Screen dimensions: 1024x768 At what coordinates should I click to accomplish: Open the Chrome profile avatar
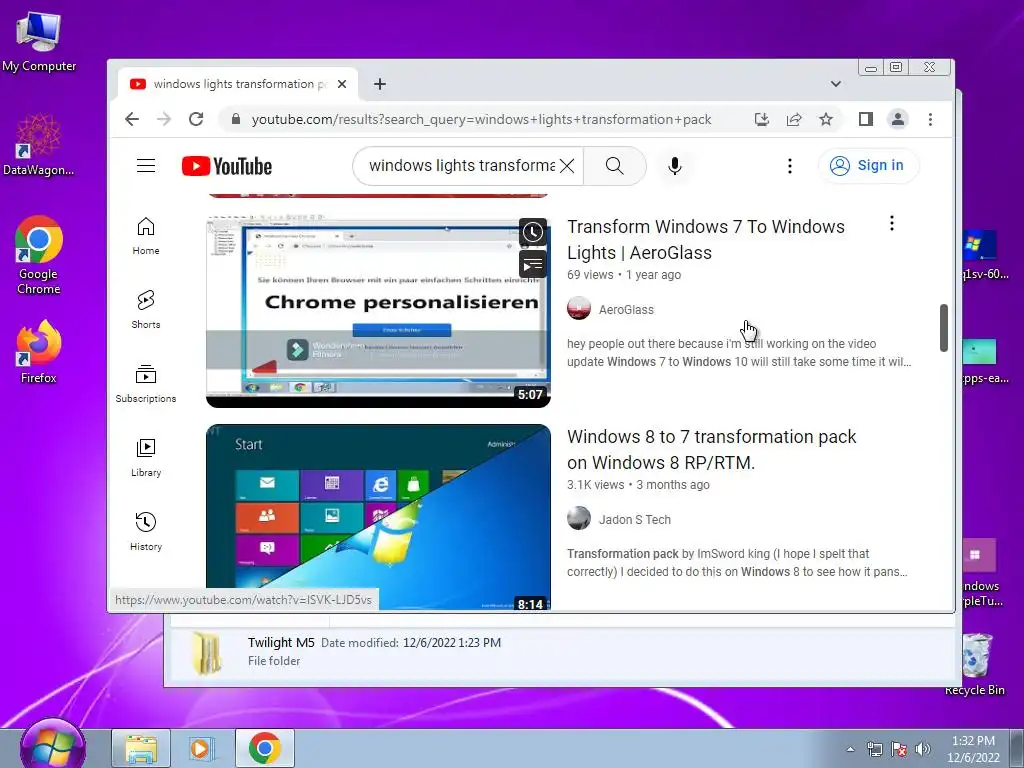[898, 119]
